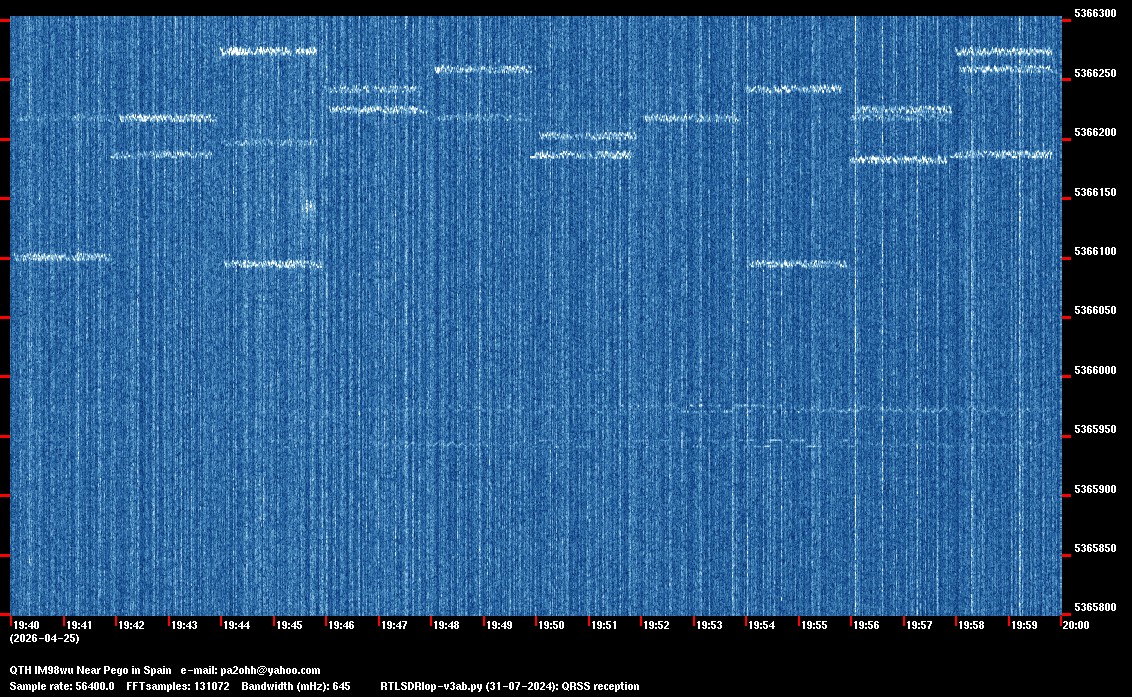Click the 5366150 frequency label

point(1095,191)
